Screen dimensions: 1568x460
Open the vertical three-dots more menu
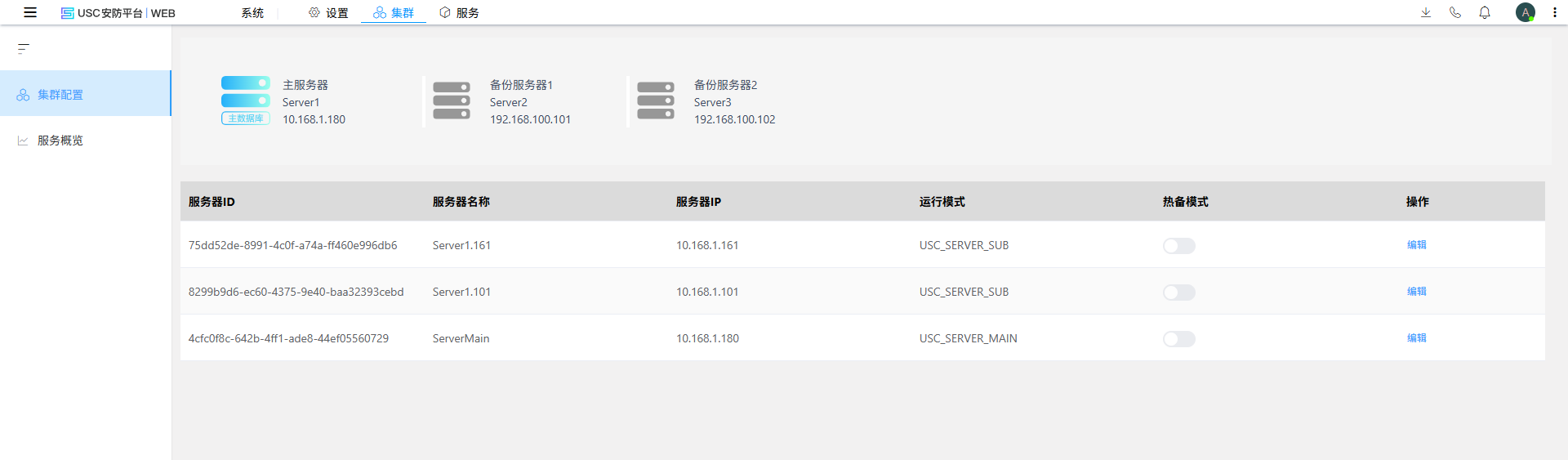coord(1555,12)
